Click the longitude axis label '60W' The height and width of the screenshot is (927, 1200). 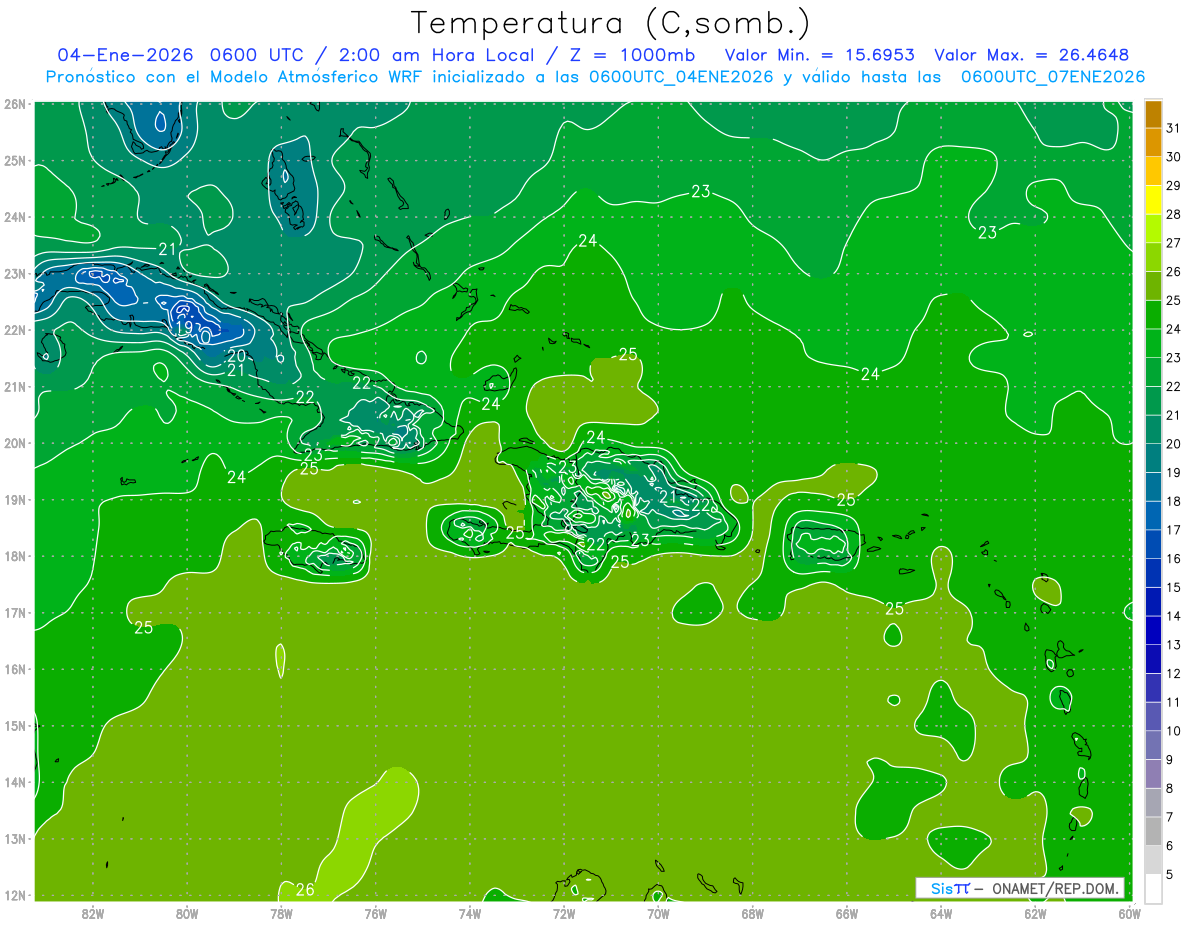click(x=1129, y=912)
